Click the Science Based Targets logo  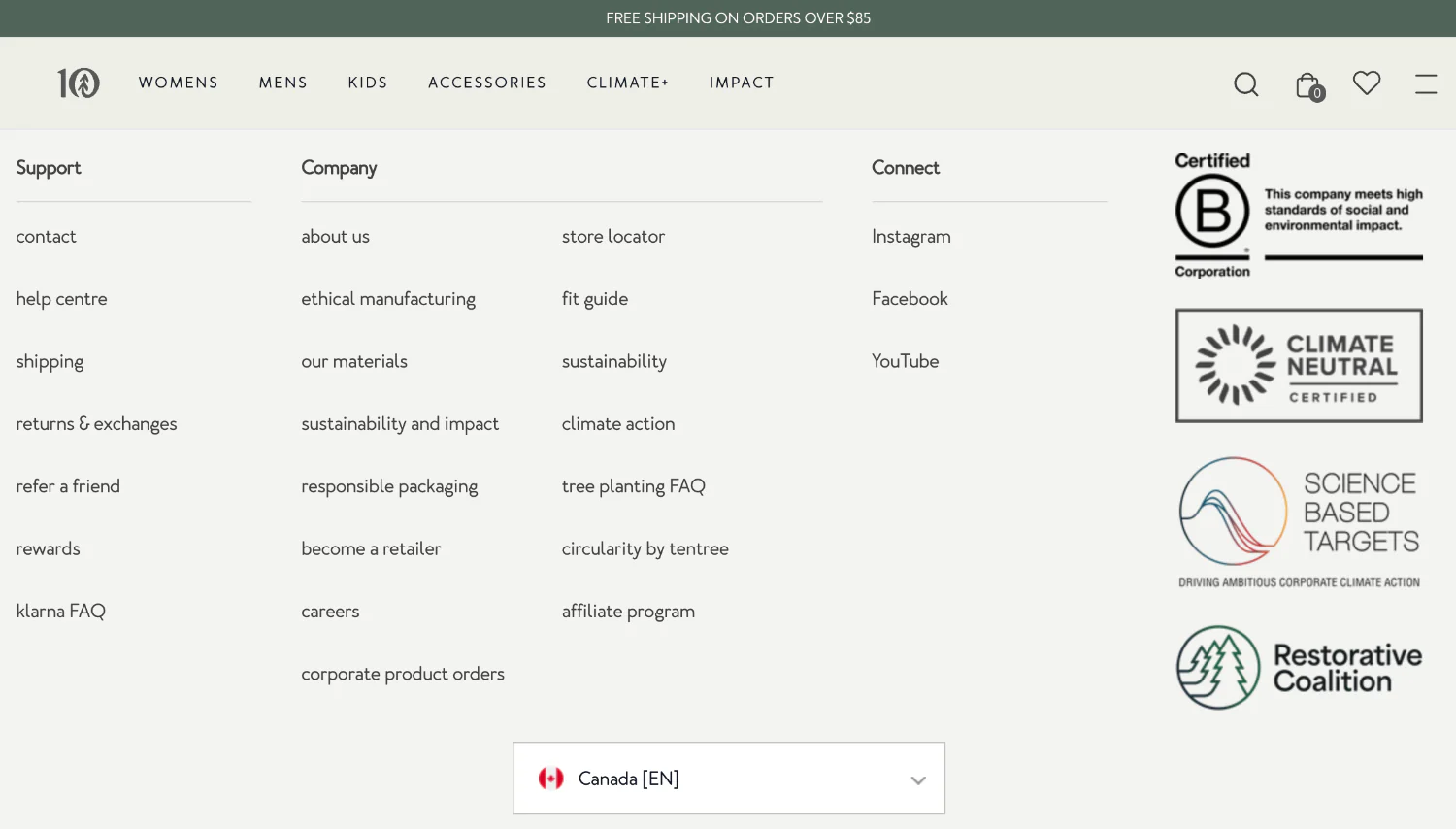pyautogui.click(x=1299, y=521)
